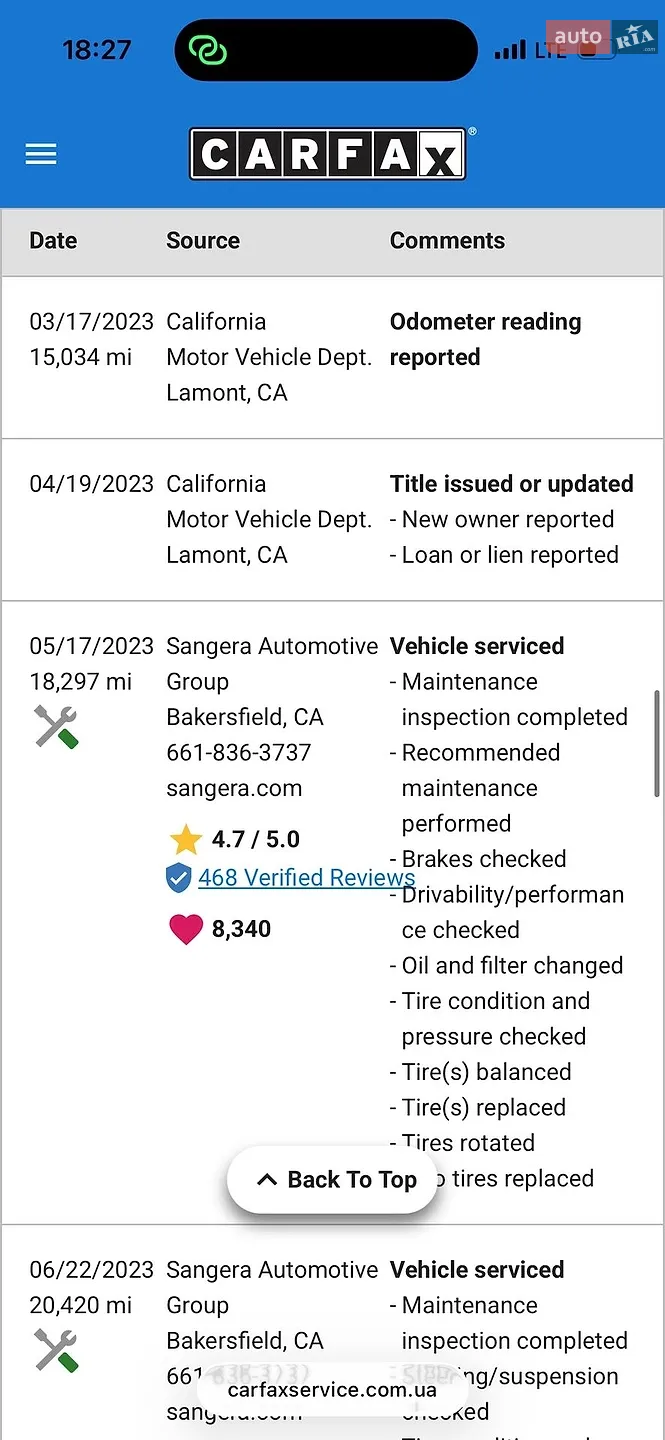
Task: Click the Back To Top button
Action: pyautogui.click(x=332, y=1180)
